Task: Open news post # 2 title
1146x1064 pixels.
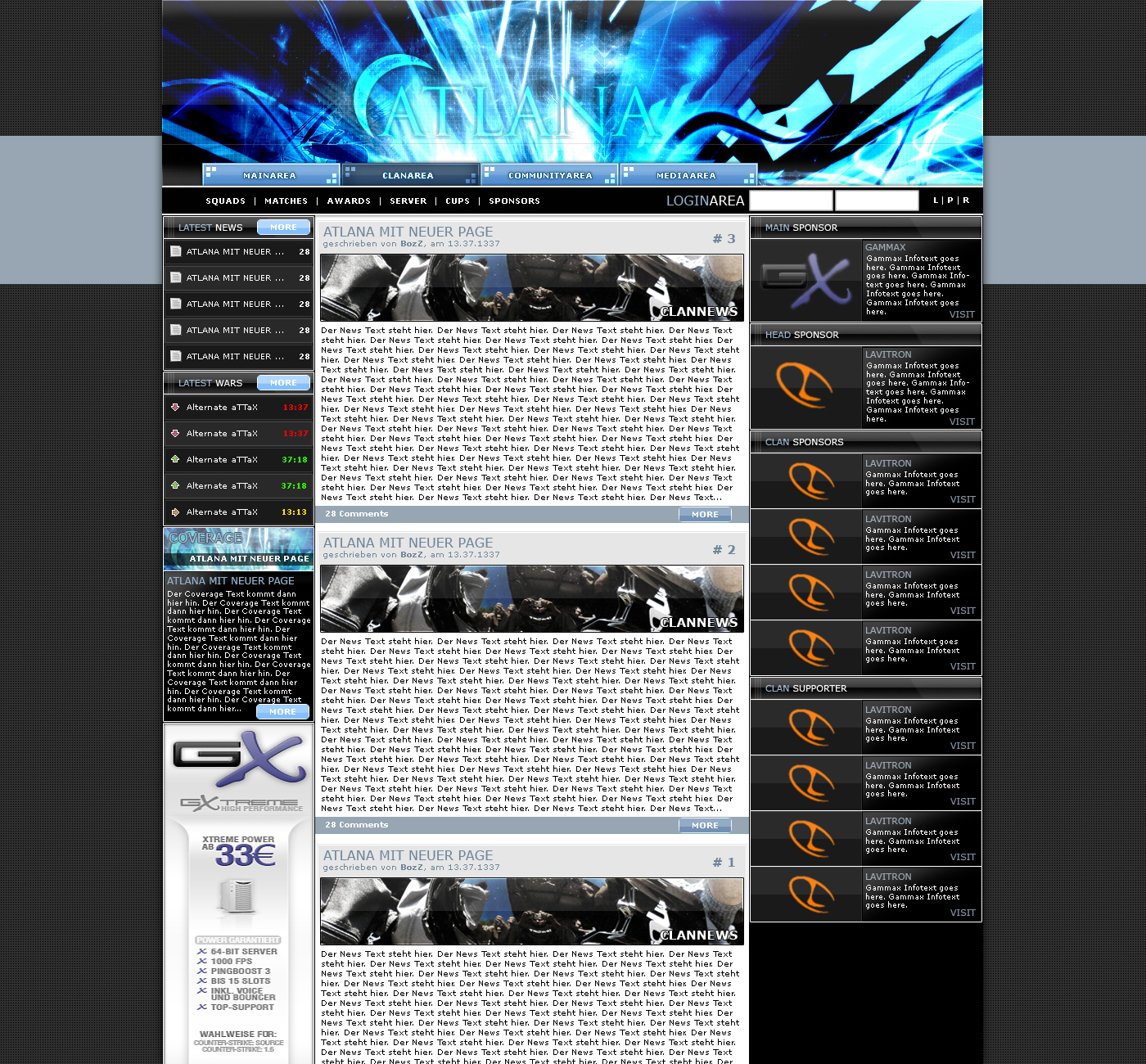Action: tap(408, 543)
